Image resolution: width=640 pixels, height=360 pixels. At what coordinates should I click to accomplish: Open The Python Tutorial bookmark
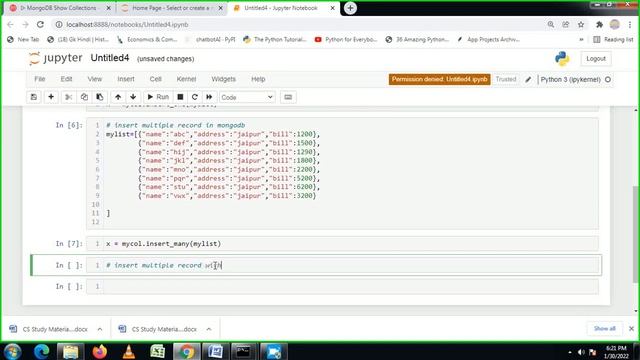click(x=275, y=40)
